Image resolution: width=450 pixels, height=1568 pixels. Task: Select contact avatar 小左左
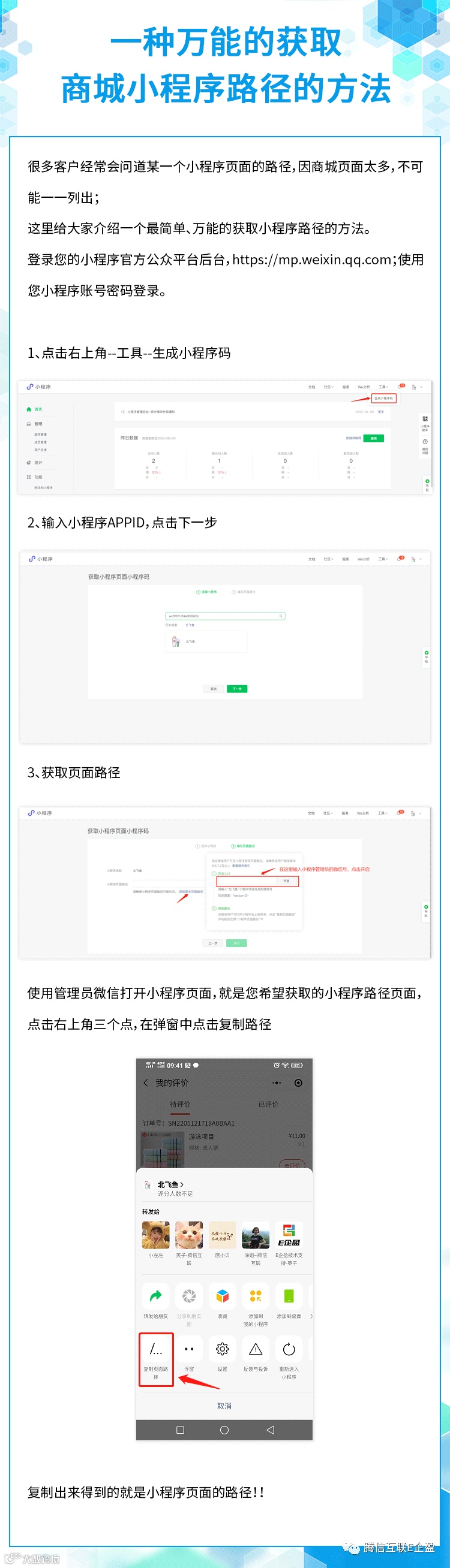[156, 1235]
